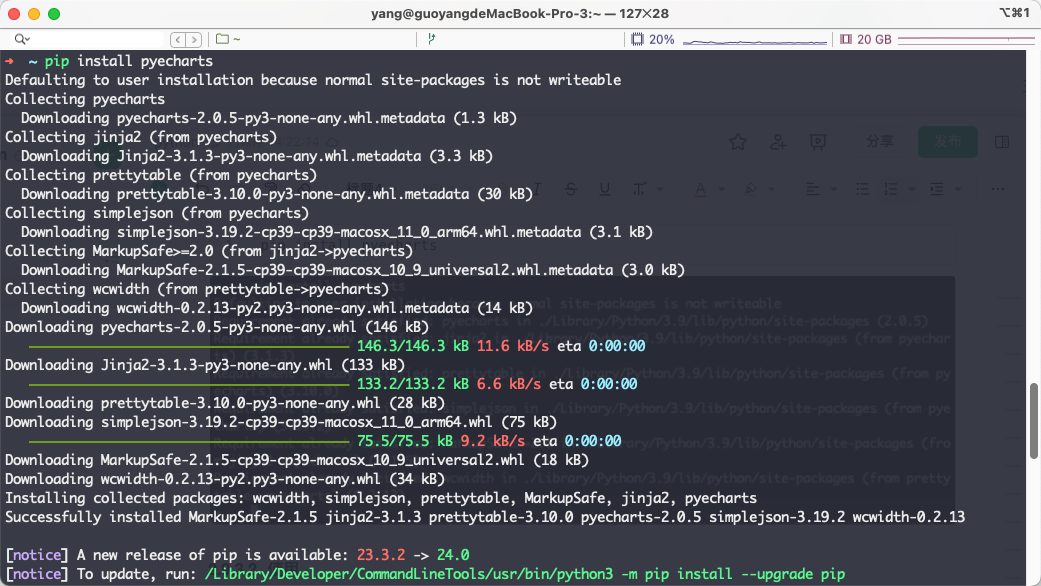
Task: Click the git branch status icon
Action: click(x=431, y=39)
